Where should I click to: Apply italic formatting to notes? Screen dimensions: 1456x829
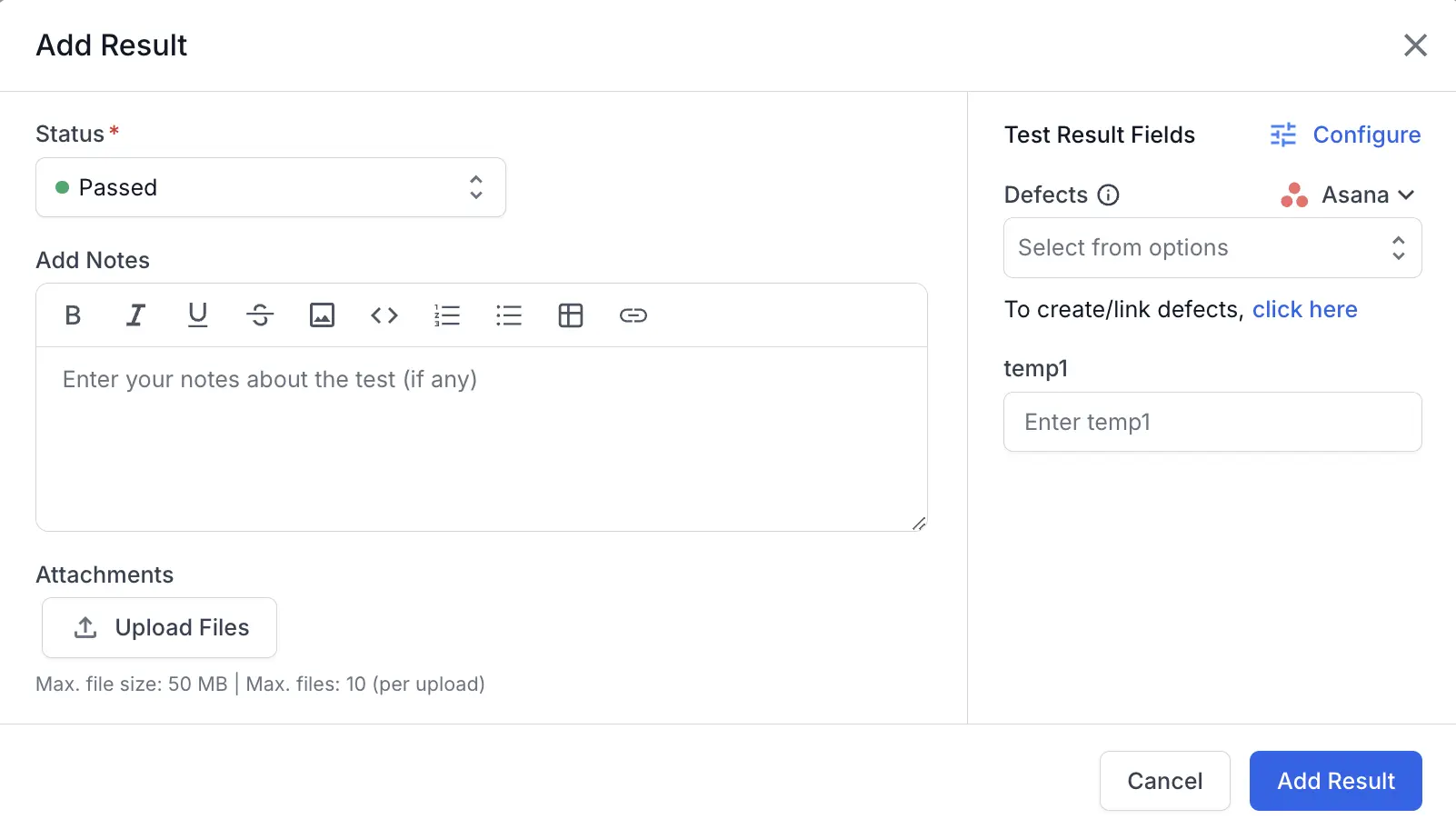tap(135, 315)
